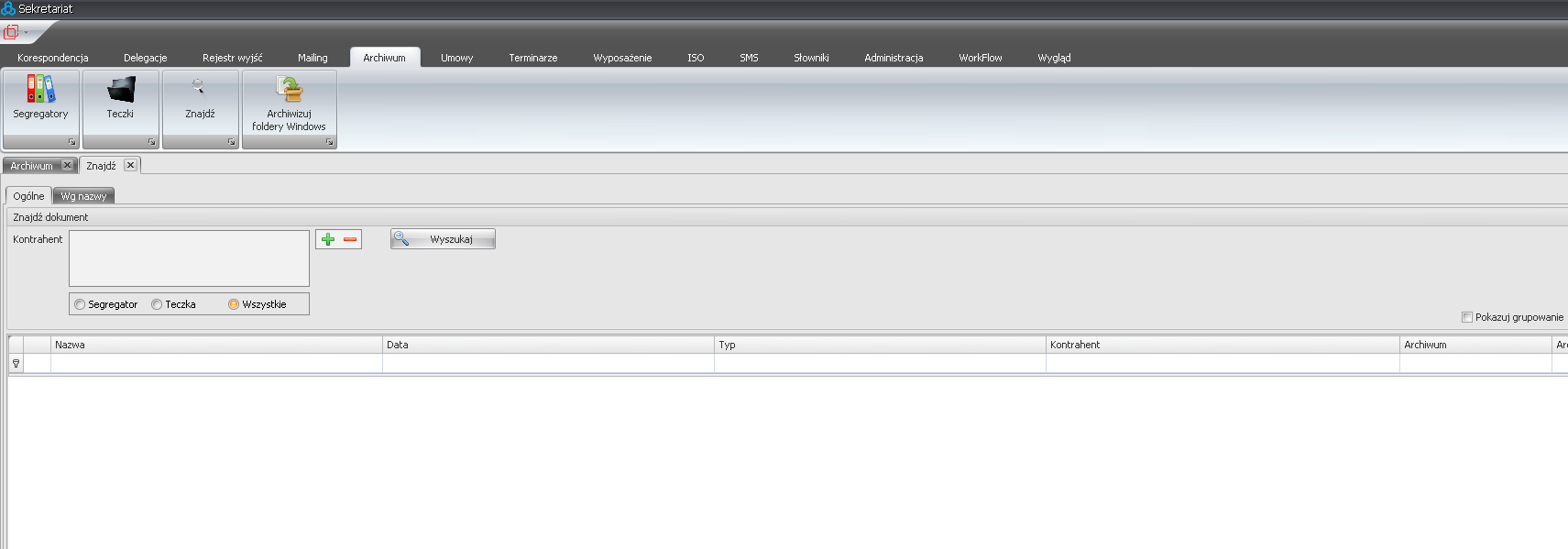The height and width of the screenshot is (549, 1568).
Task: Click the filter row funnel icon
Action: pyautogui.click(x=16, y=364)
